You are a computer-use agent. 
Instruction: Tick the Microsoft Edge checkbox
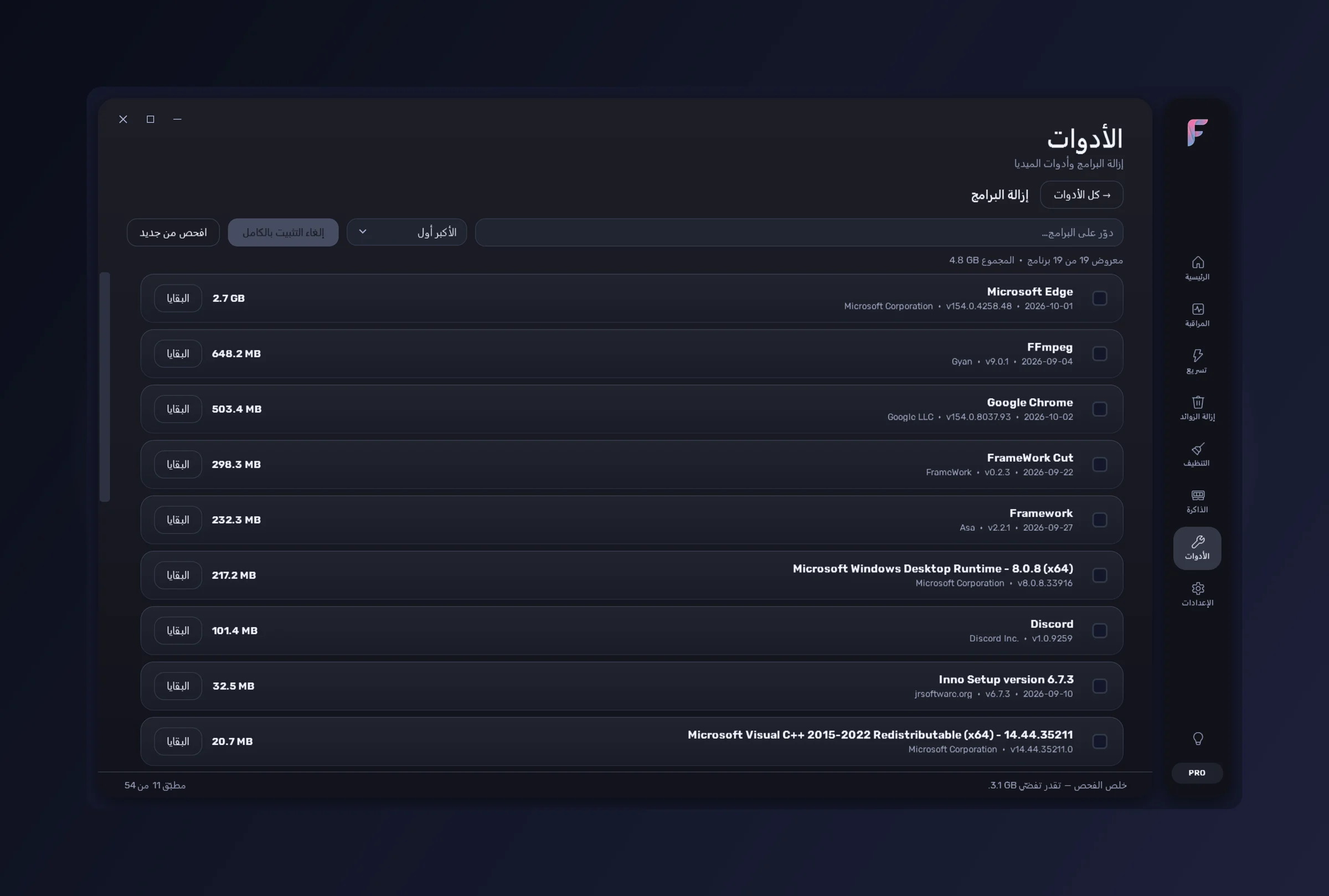pos(1100,298)
